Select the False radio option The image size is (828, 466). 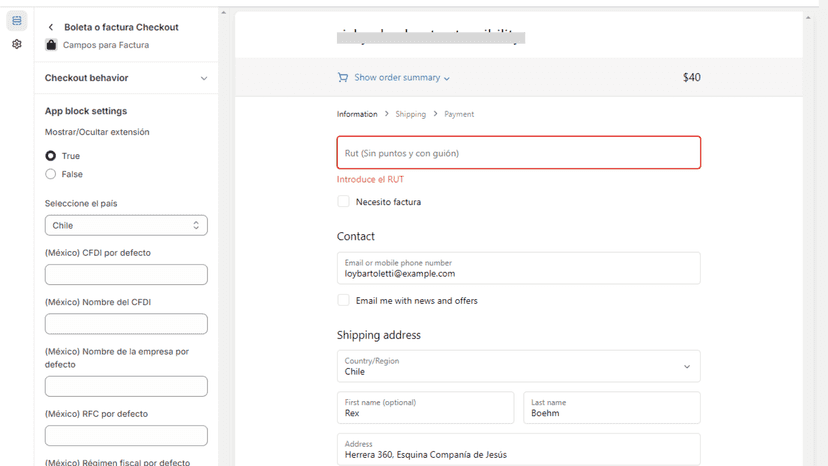[x=50, y=174]
